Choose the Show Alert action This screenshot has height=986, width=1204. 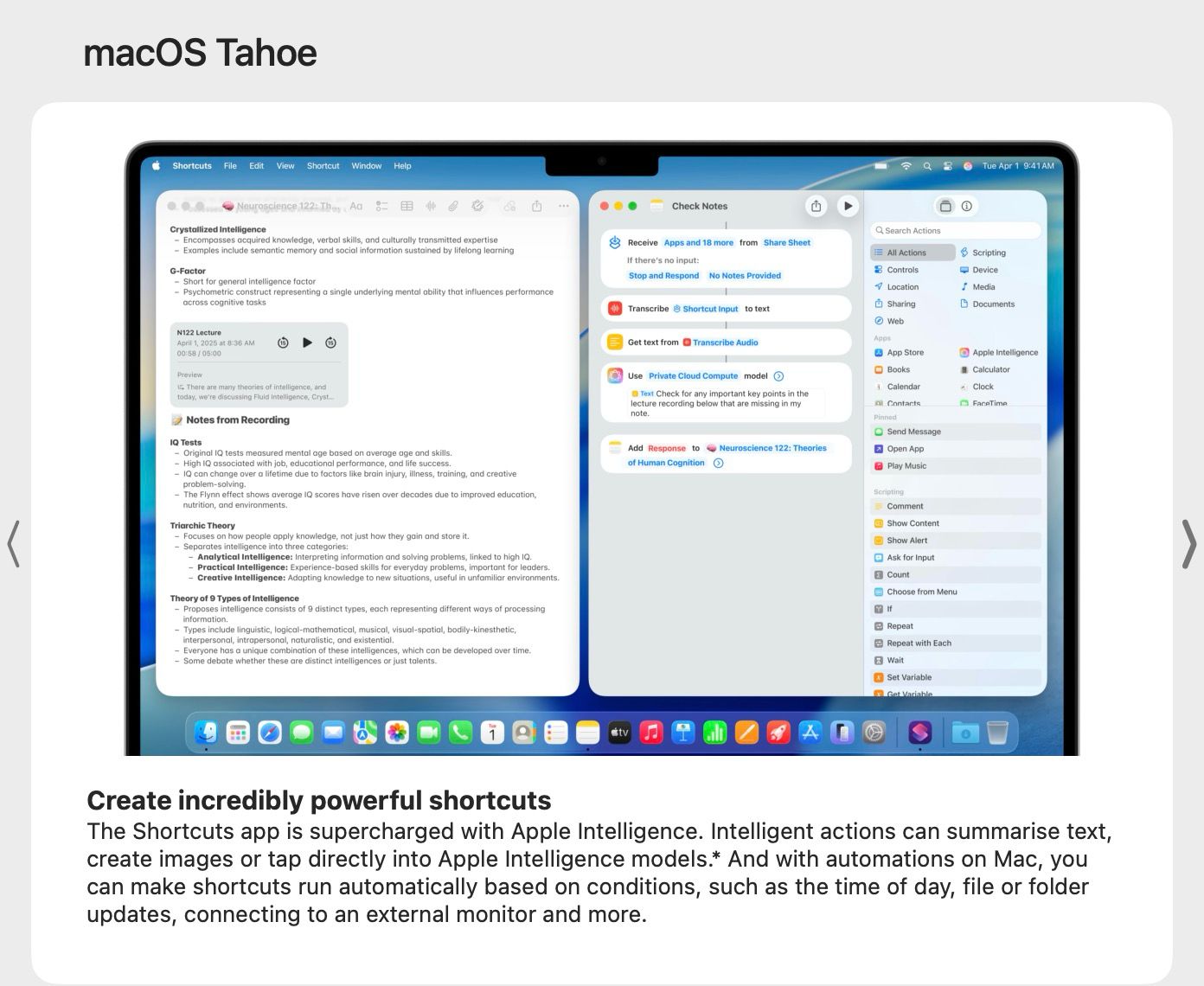[906, 541]
